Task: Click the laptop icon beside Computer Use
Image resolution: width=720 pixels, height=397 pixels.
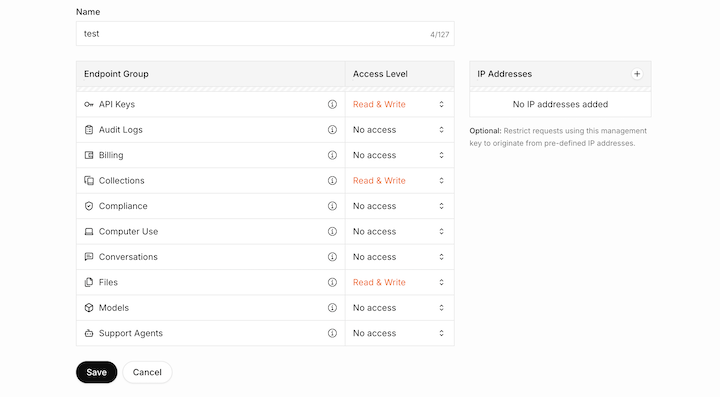Action: tap(89, 232)
